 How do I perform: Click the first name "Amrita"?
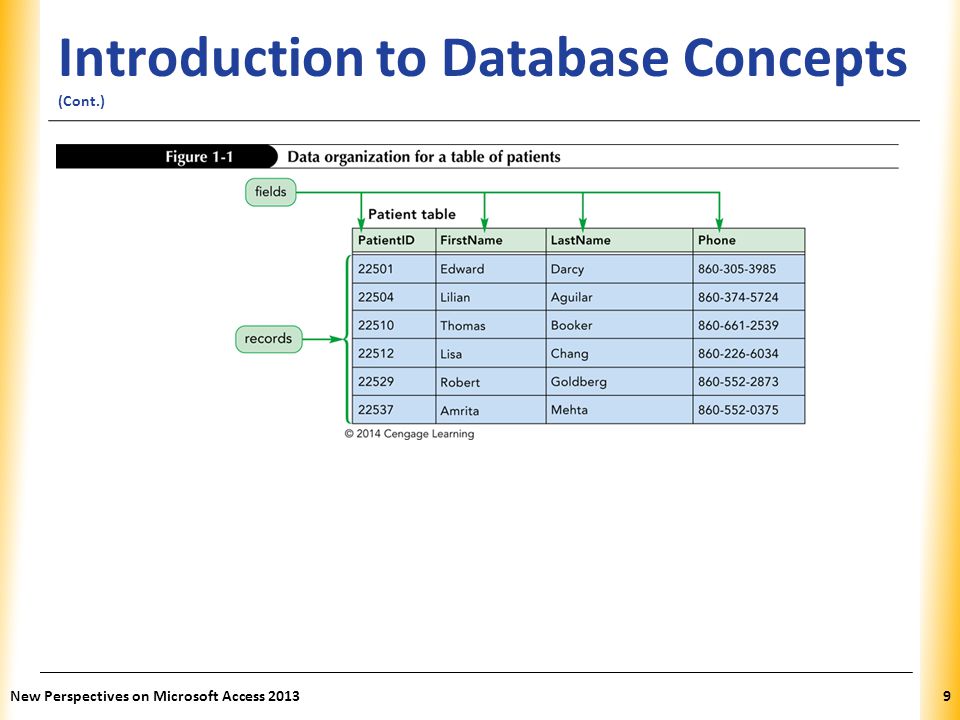pyautogui.click(x=460, y=410)
